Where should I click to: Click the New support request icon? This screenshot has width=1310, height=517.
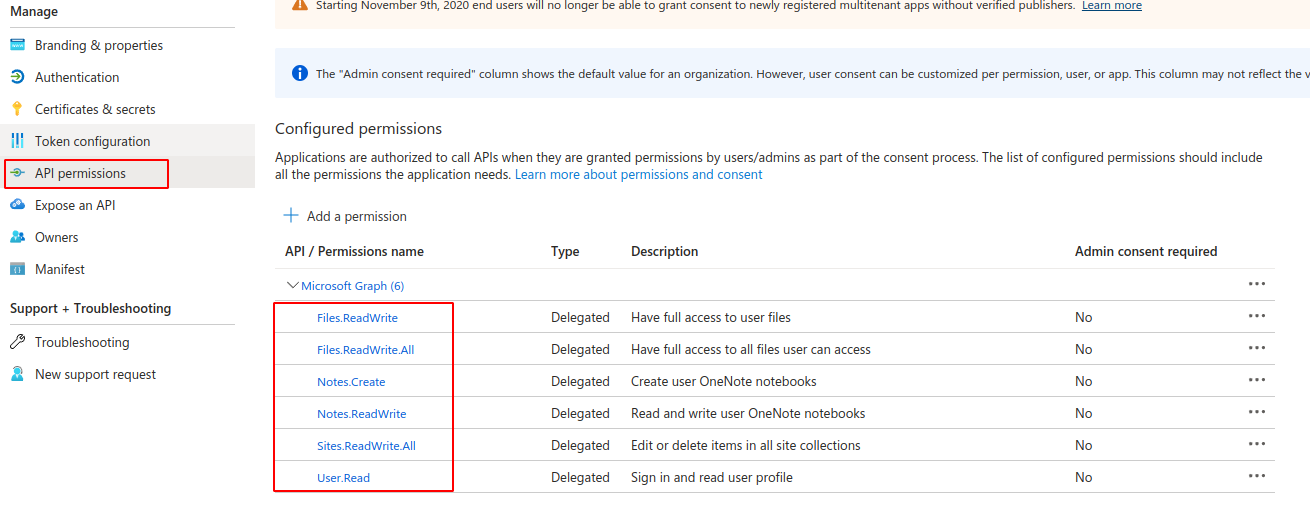coord(17,374)
